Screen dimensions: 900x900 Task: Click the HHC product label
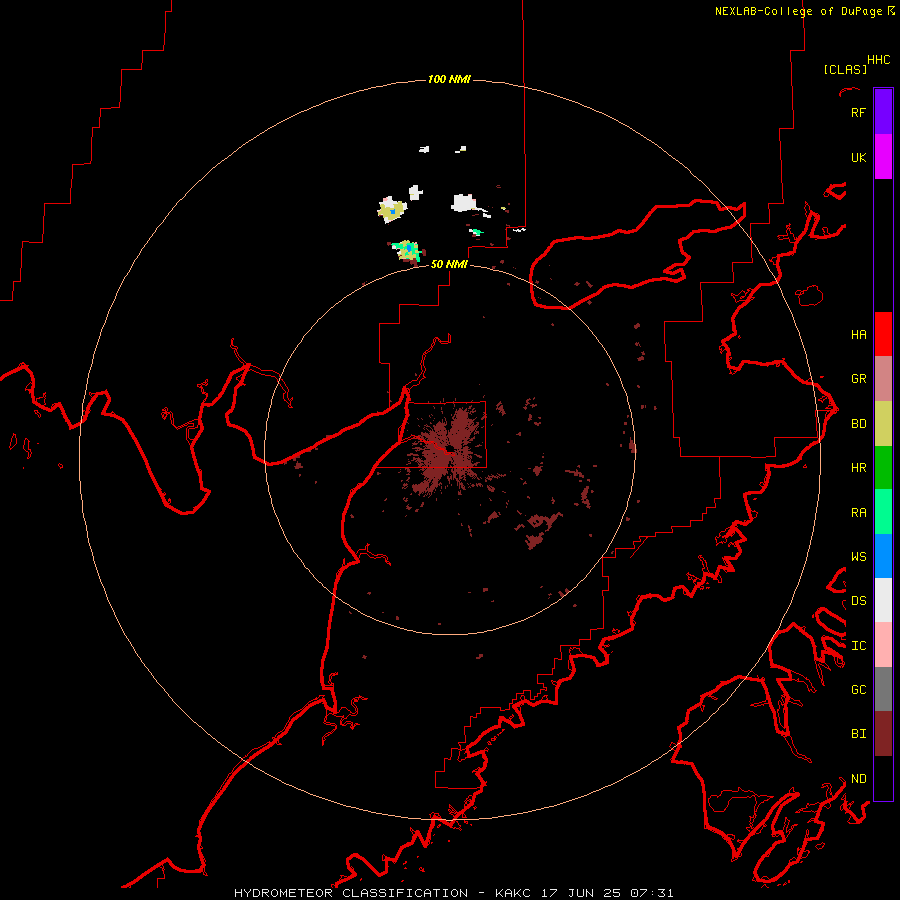click(878, 60)
